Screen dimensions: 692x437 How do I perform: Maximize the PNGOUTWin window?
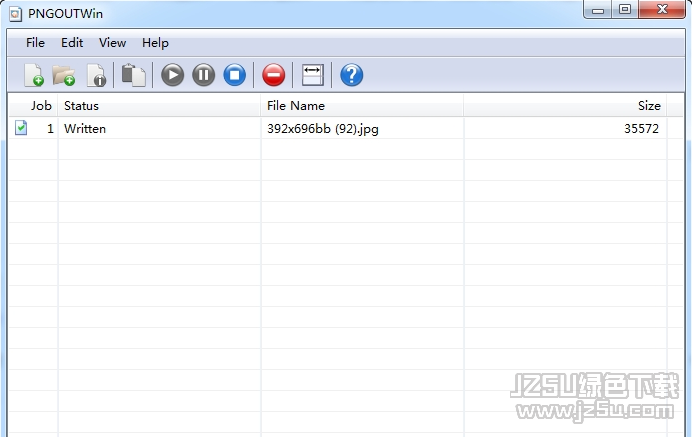click(625, 9)
